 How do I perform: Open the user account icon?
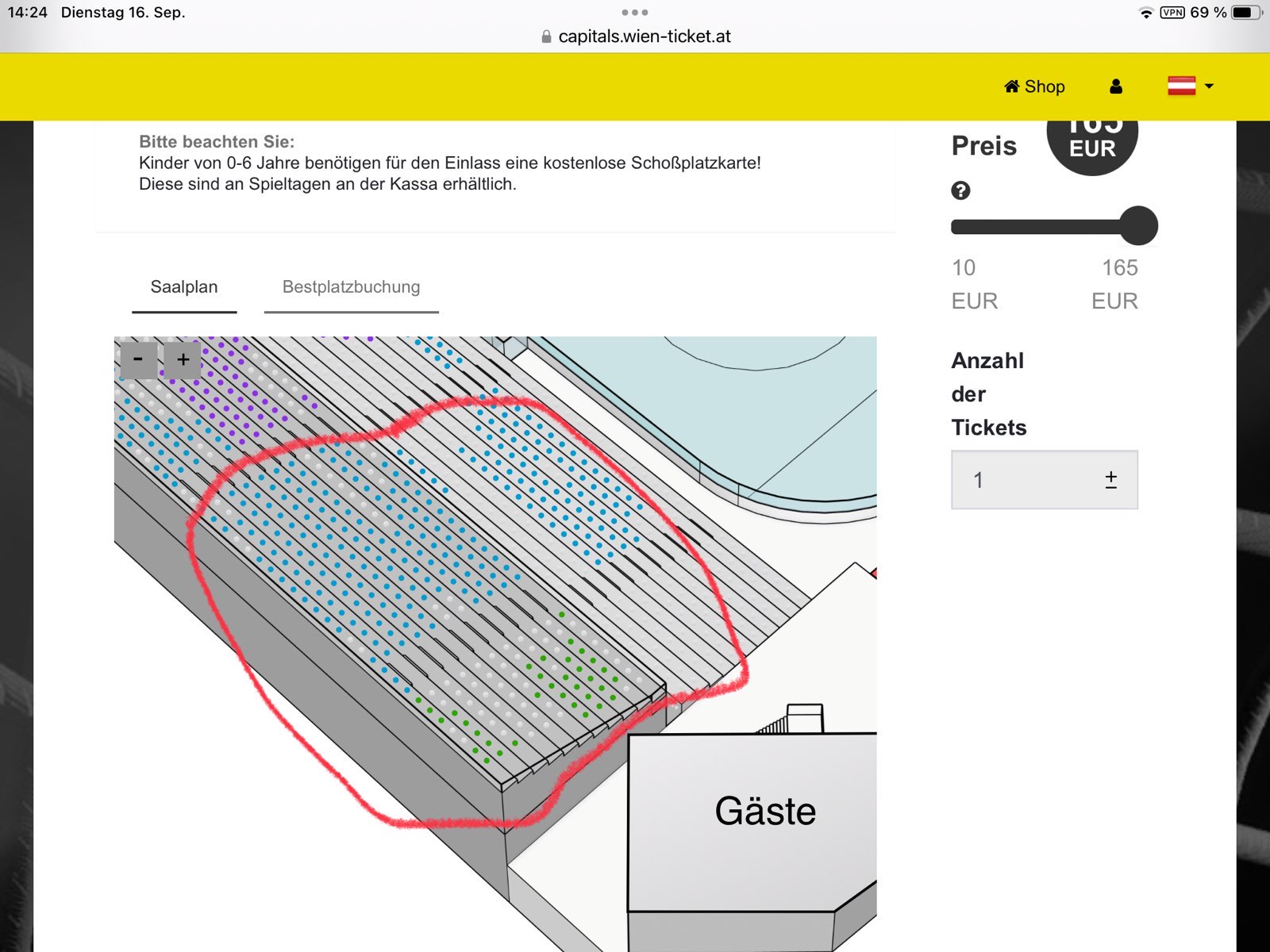1116,86
